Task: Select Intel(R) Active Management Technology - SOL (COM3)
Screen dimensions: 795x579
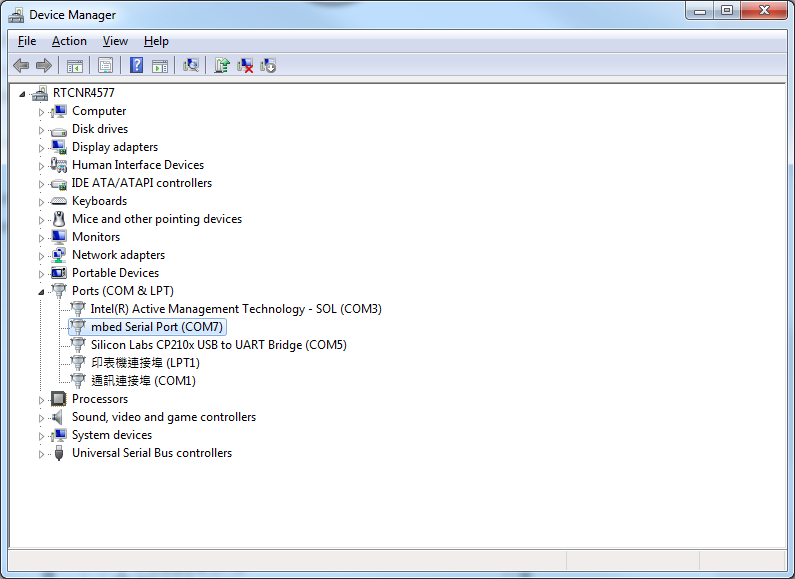Action: pos(236,309)
